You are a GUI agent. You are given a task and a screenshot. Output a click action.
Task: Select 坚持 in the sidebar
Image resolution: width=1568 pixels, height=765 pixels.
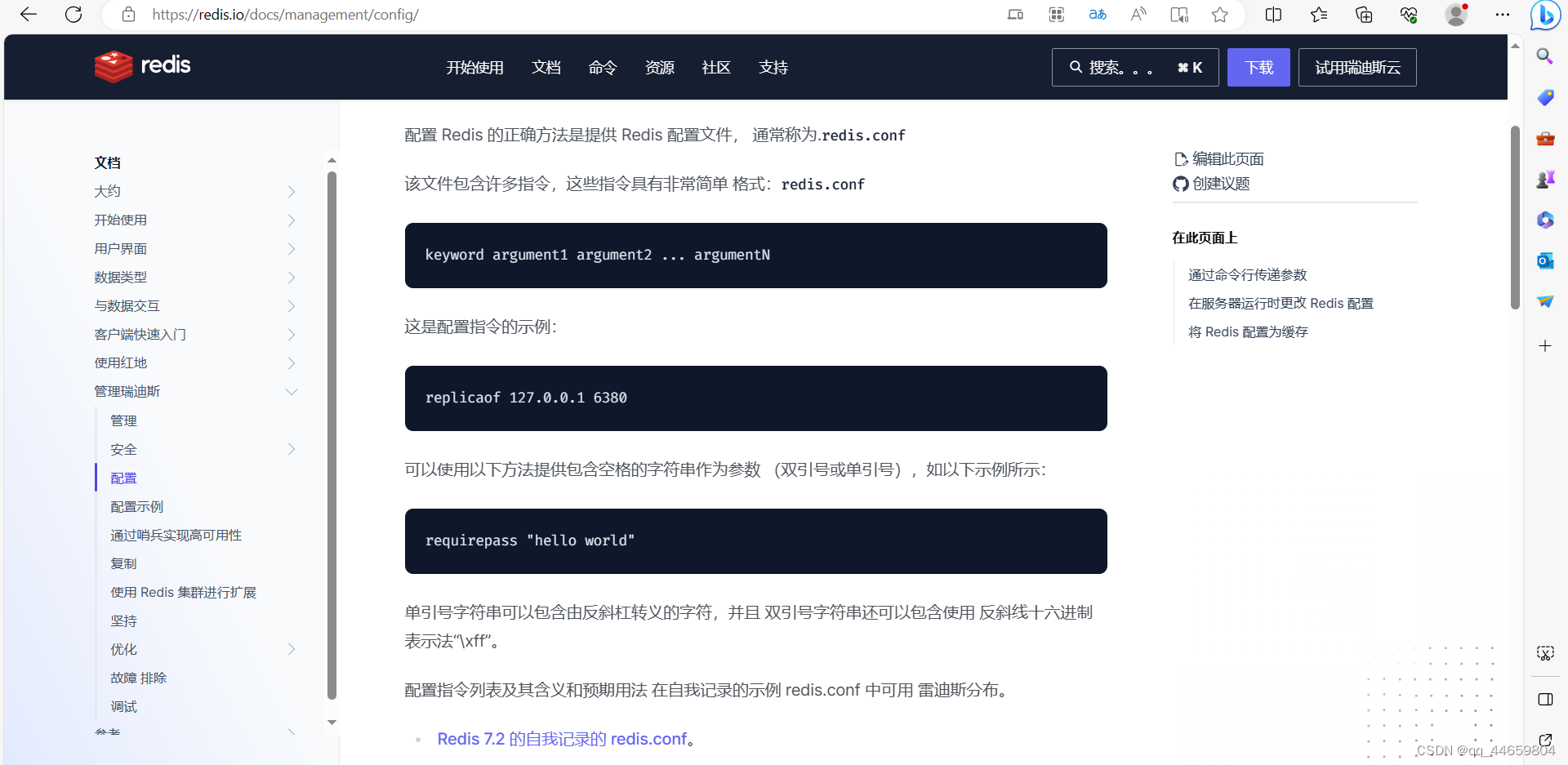[x=123, y=621]
